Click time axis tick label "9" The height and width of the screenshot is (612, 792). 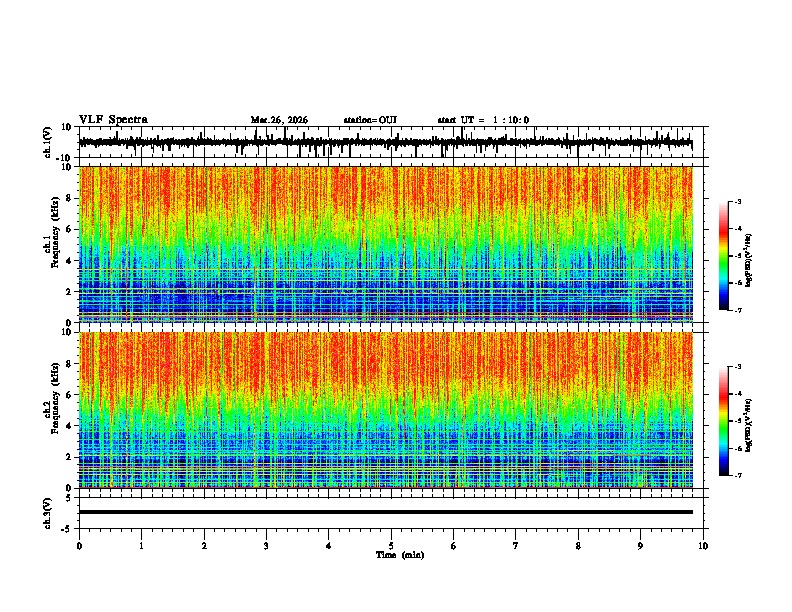(640, 546)
